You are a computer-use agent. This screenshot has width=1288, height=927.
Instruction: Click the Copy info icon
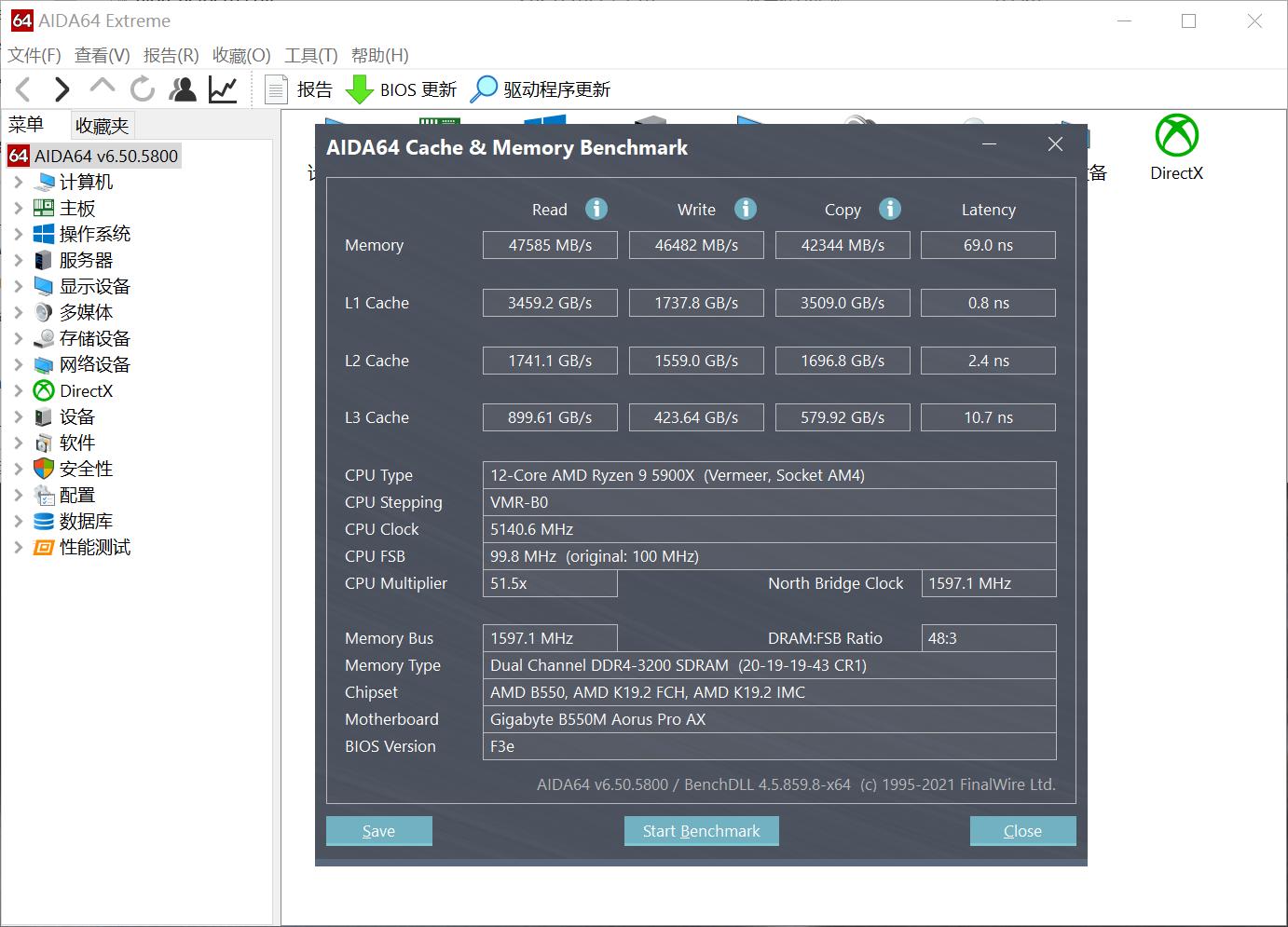pos(890,209)
